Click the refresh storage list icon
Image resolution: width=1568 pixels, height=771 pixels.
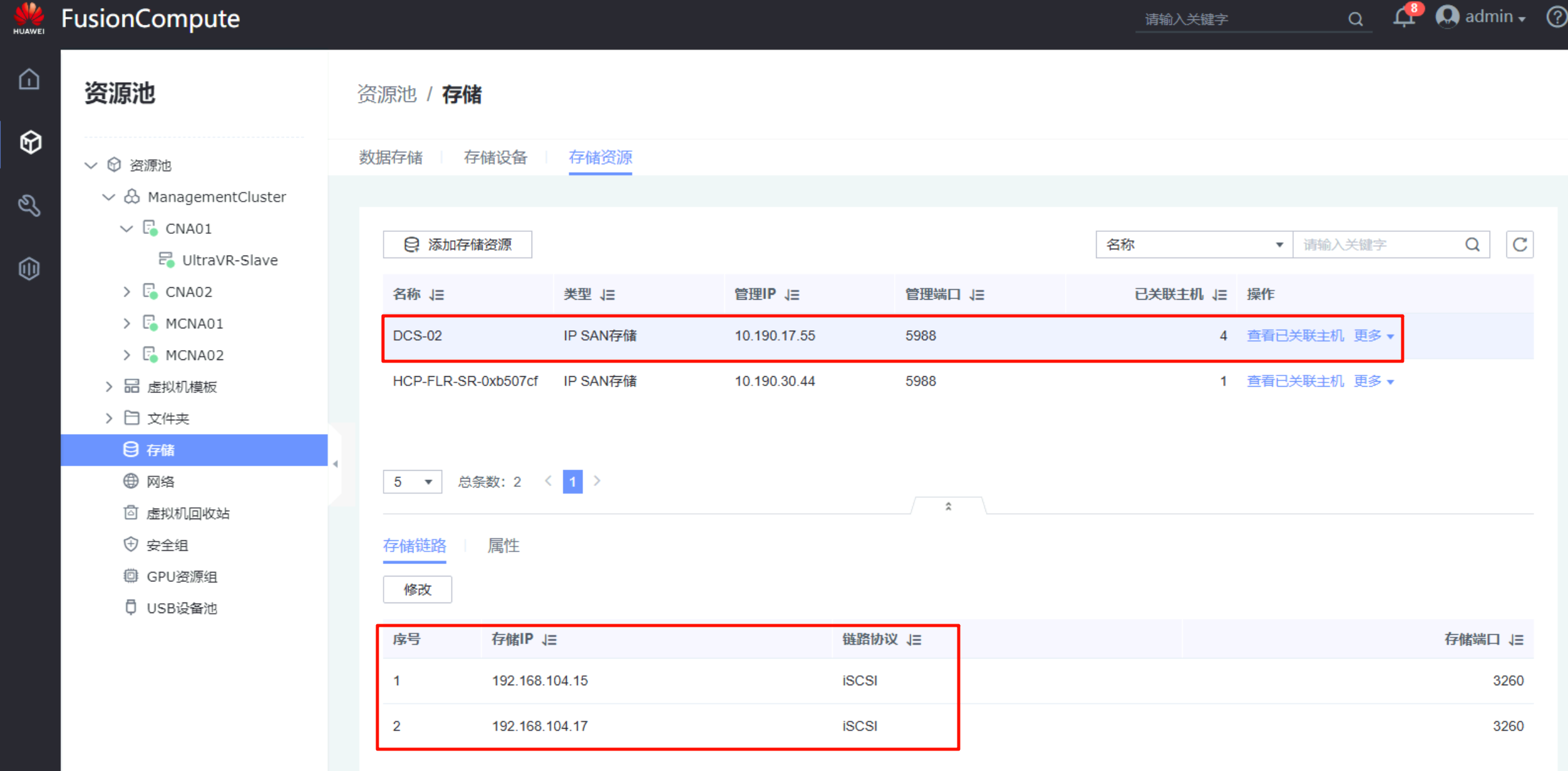[x=1520, y=244]
